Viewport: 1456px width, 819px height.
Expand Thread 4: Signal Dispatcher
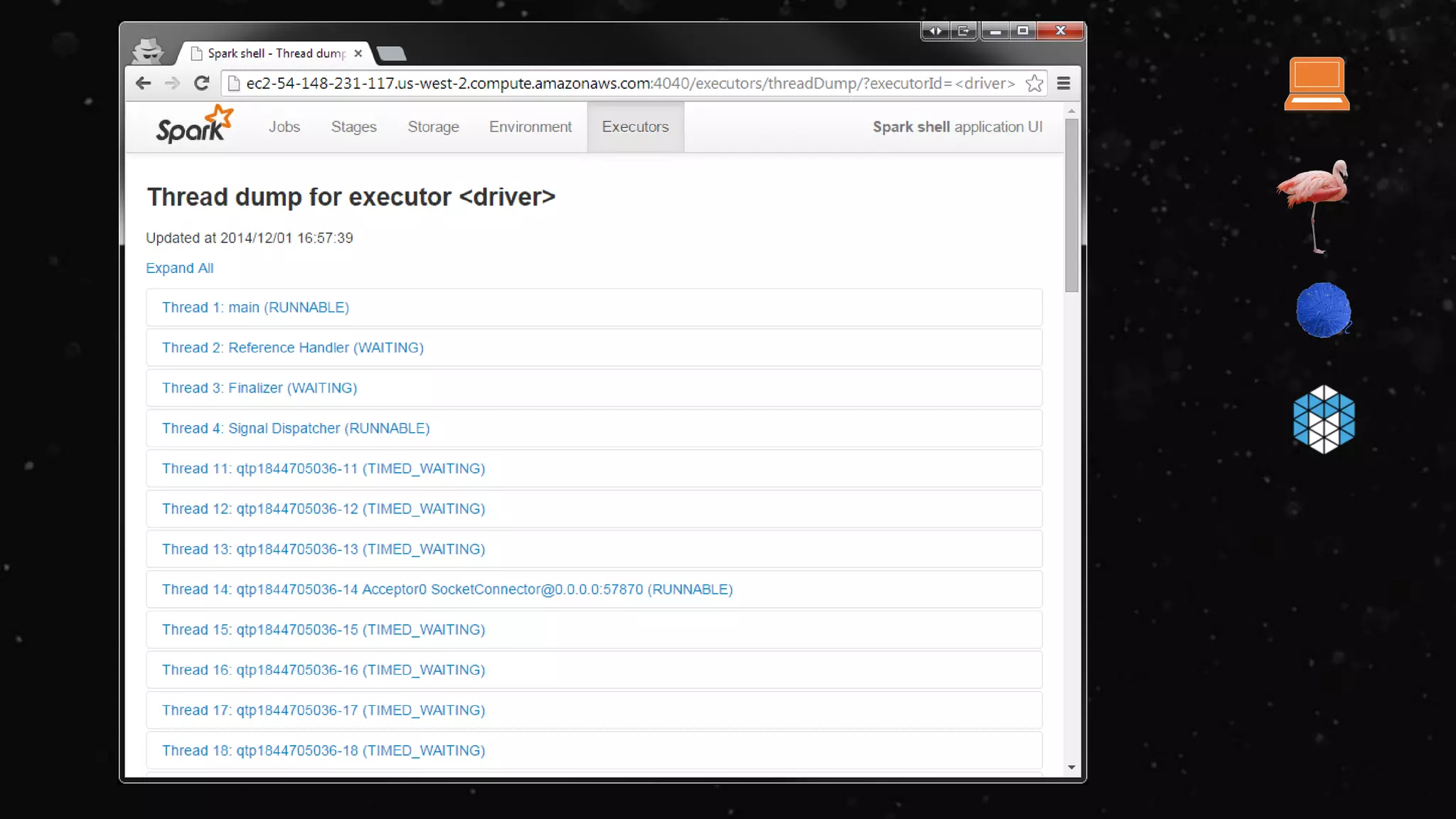click(296, 428)
